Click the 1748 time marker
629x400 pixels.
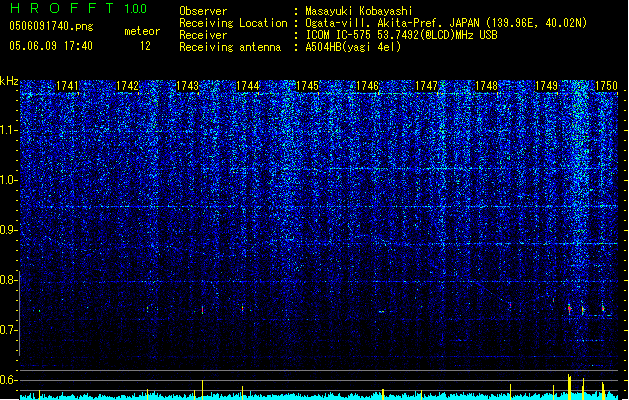[486, 86]
